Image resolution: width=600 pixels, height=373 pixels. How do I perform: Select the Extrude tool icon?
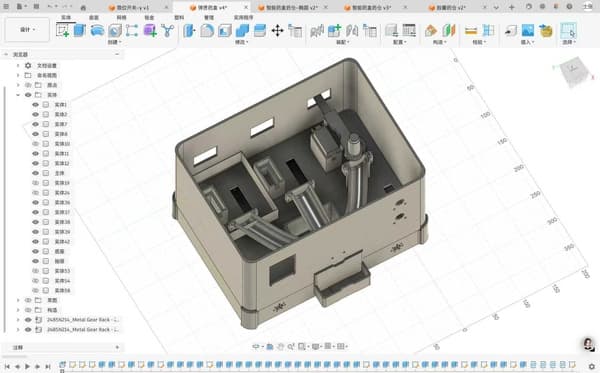80,30
